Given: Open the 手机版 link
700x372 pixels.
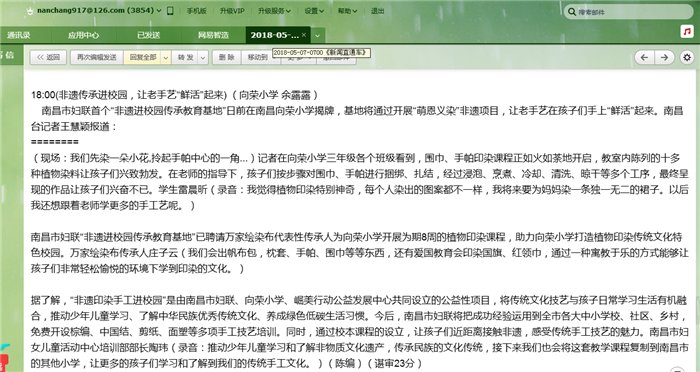Looking at the screenshot, I should click(x=196, y=11).
